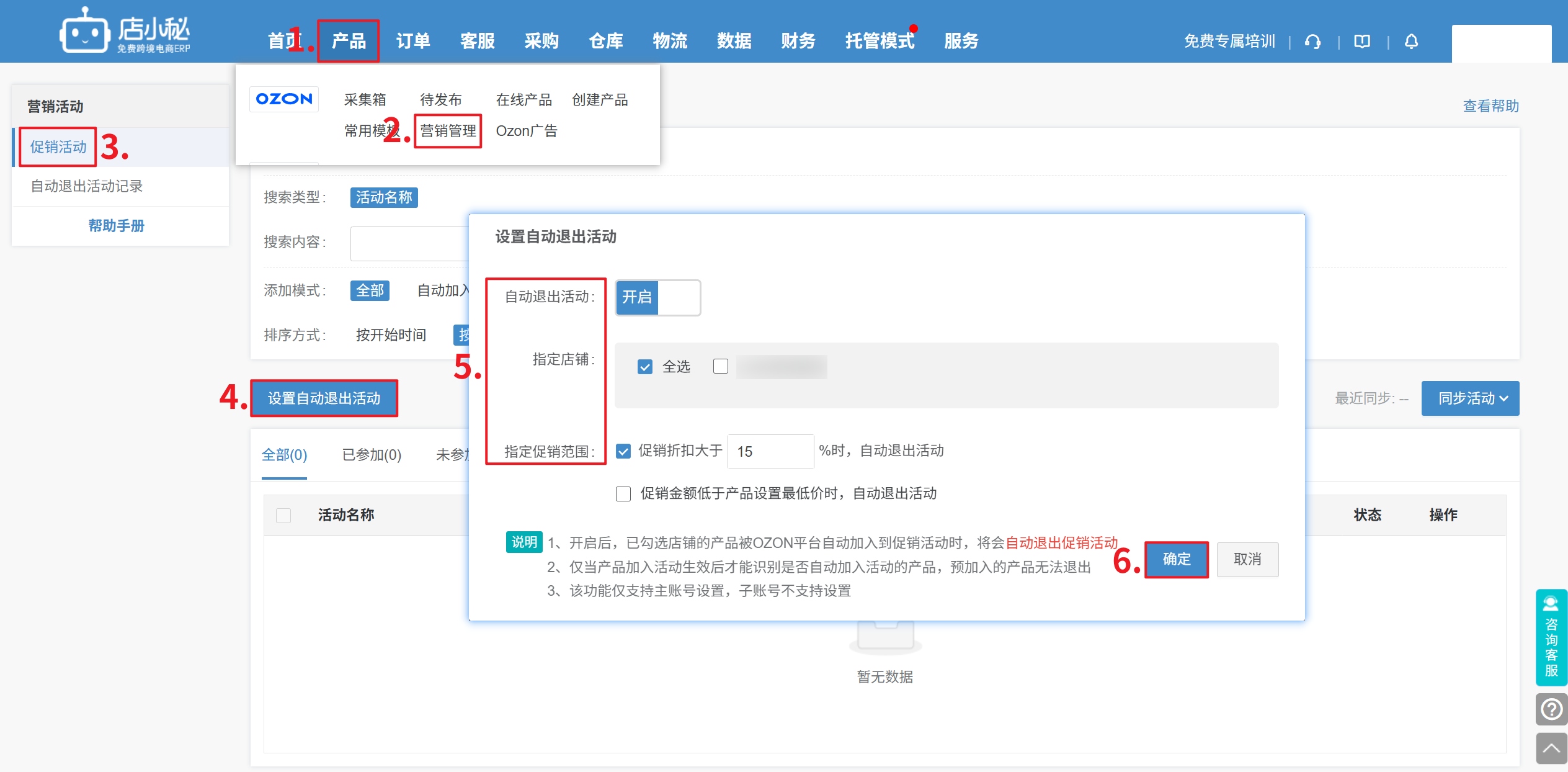1568x772 pixels.
Task: Toggle the 自动退出活动 开启 switch
Action: tap(657, 298)
